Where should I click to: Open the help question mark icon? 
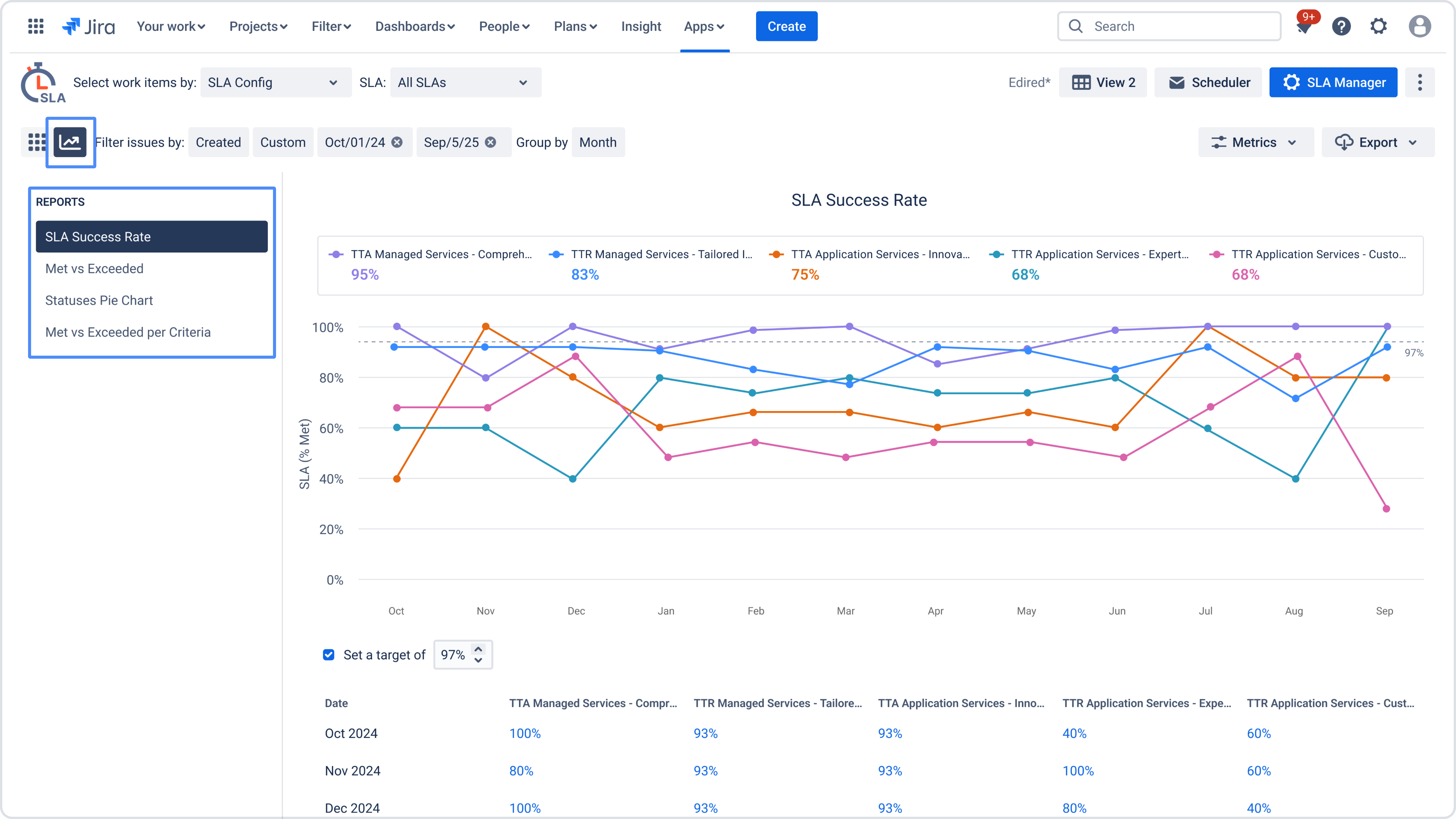click(1341, 26)
